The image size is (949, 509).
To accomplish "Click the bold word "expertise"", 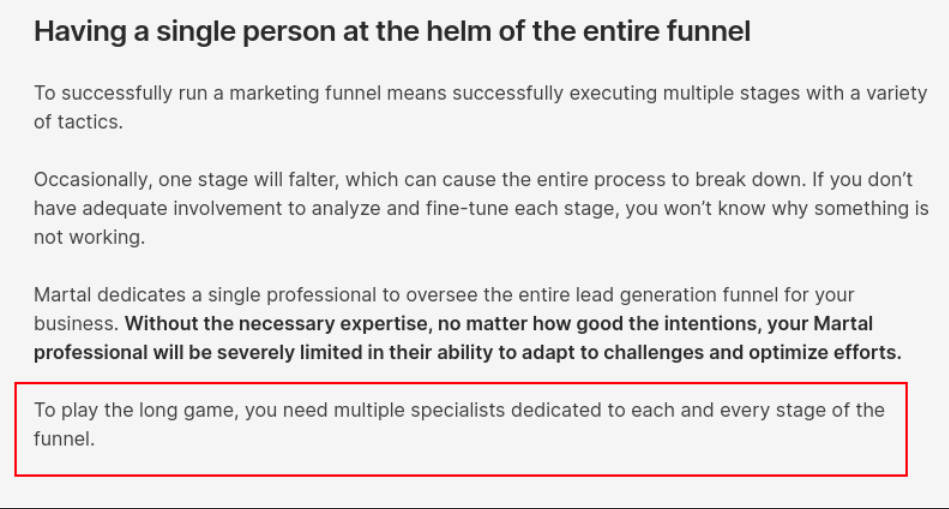I will click(384, 324).
